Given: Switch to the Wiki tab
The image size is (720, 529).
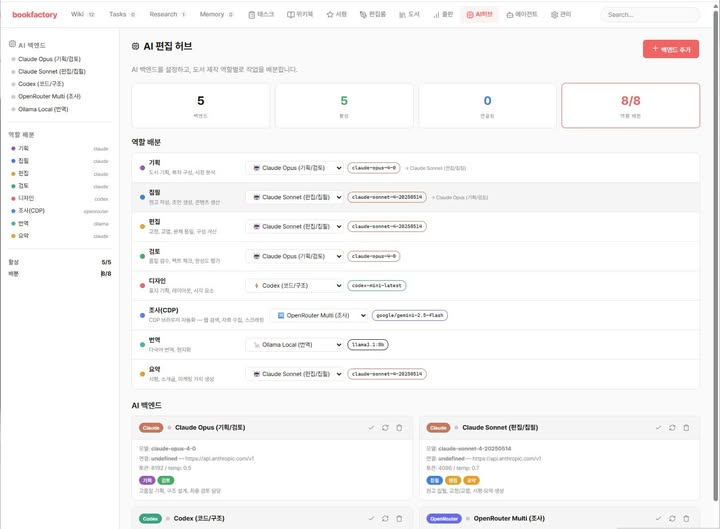Looking at the screenshot, I should click(x=83, y=15).
